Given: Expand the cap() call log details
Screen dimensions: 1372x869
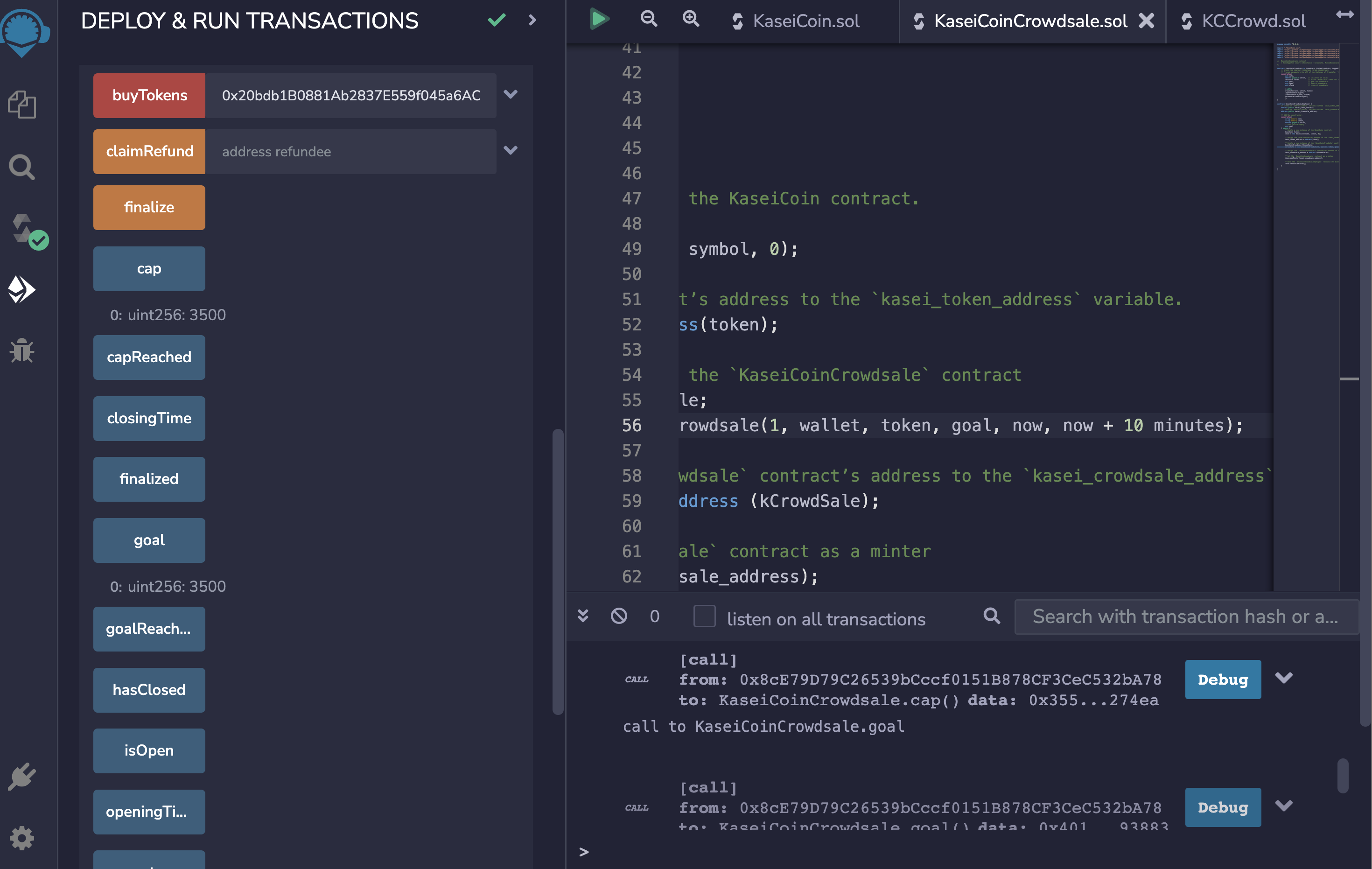Looking at the screenshot, I should [x=1284, y=678].
